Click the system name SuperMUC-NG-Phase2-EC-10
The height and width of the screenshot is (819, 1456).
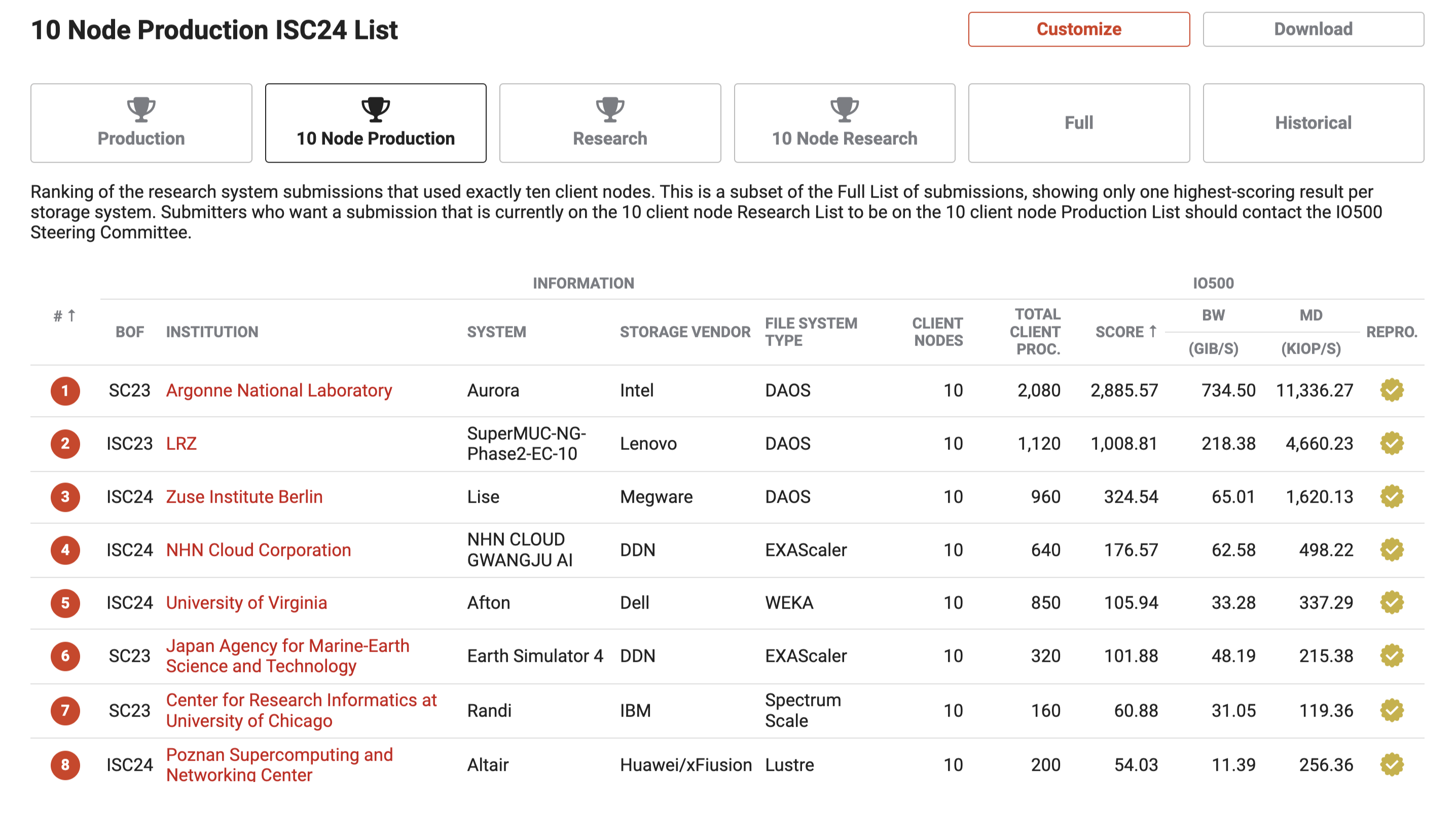point(526,443)
